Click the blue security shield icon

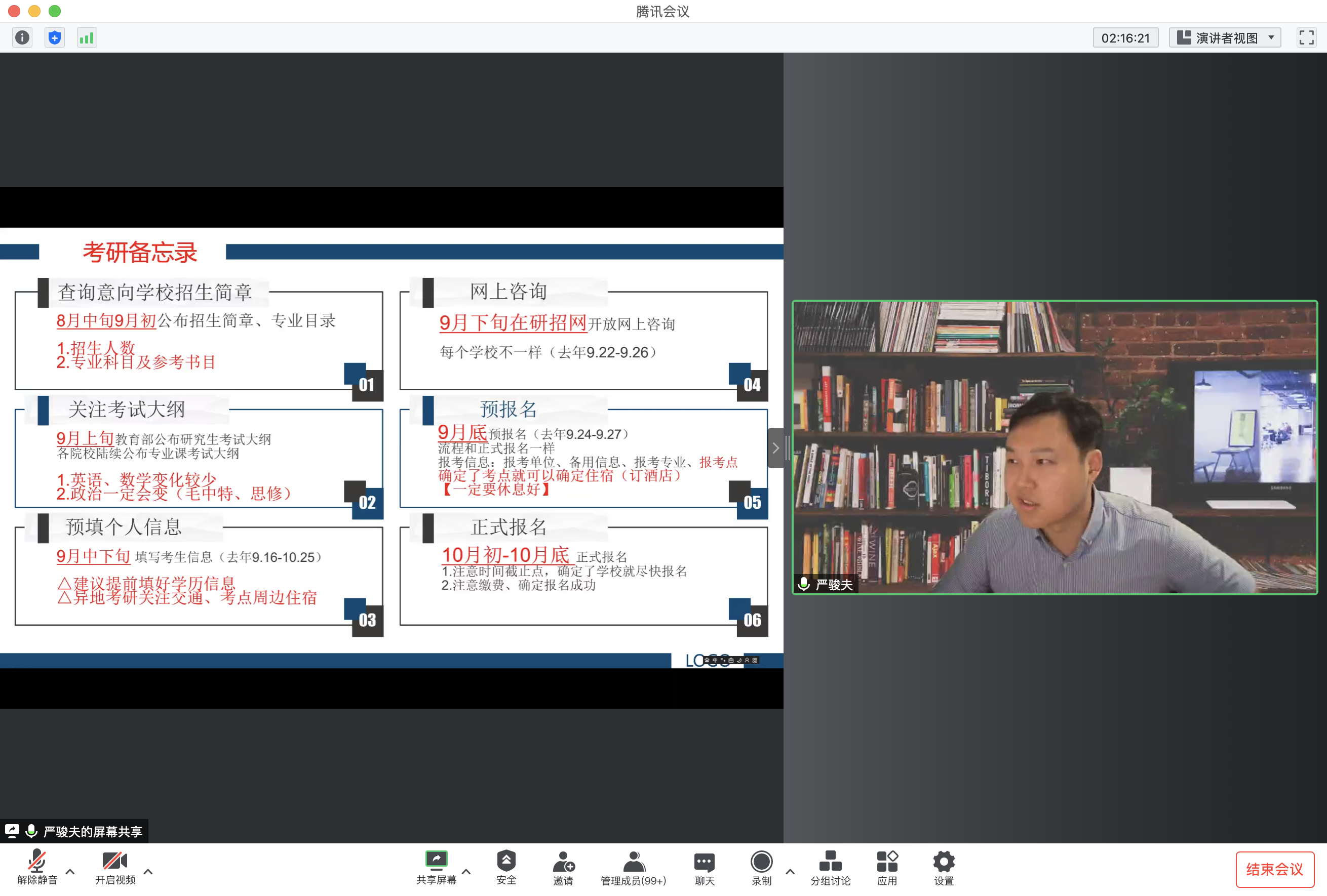(x=54, y=37)
